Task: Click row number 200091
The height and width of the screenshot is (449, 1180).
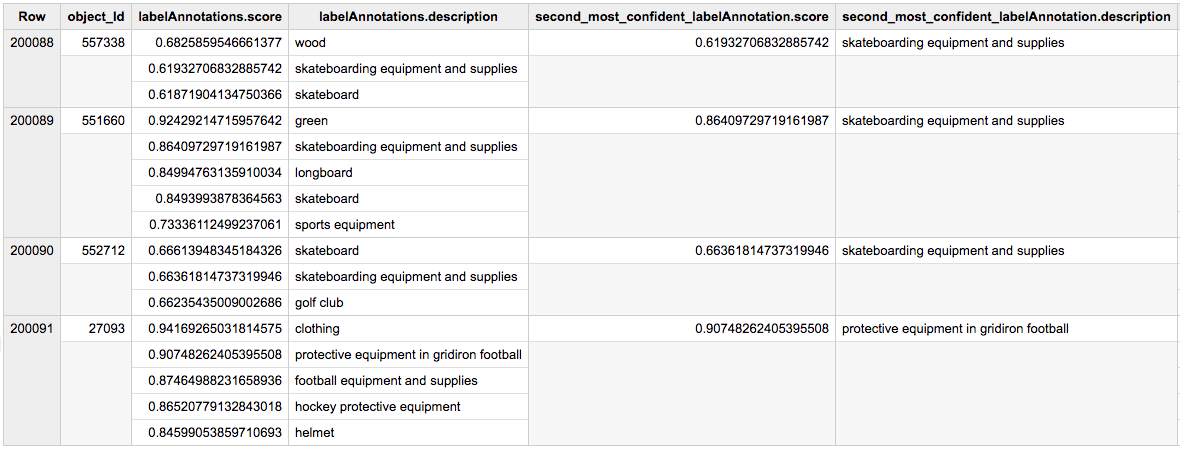Action: pyautogui.click(x=32, y=329)
